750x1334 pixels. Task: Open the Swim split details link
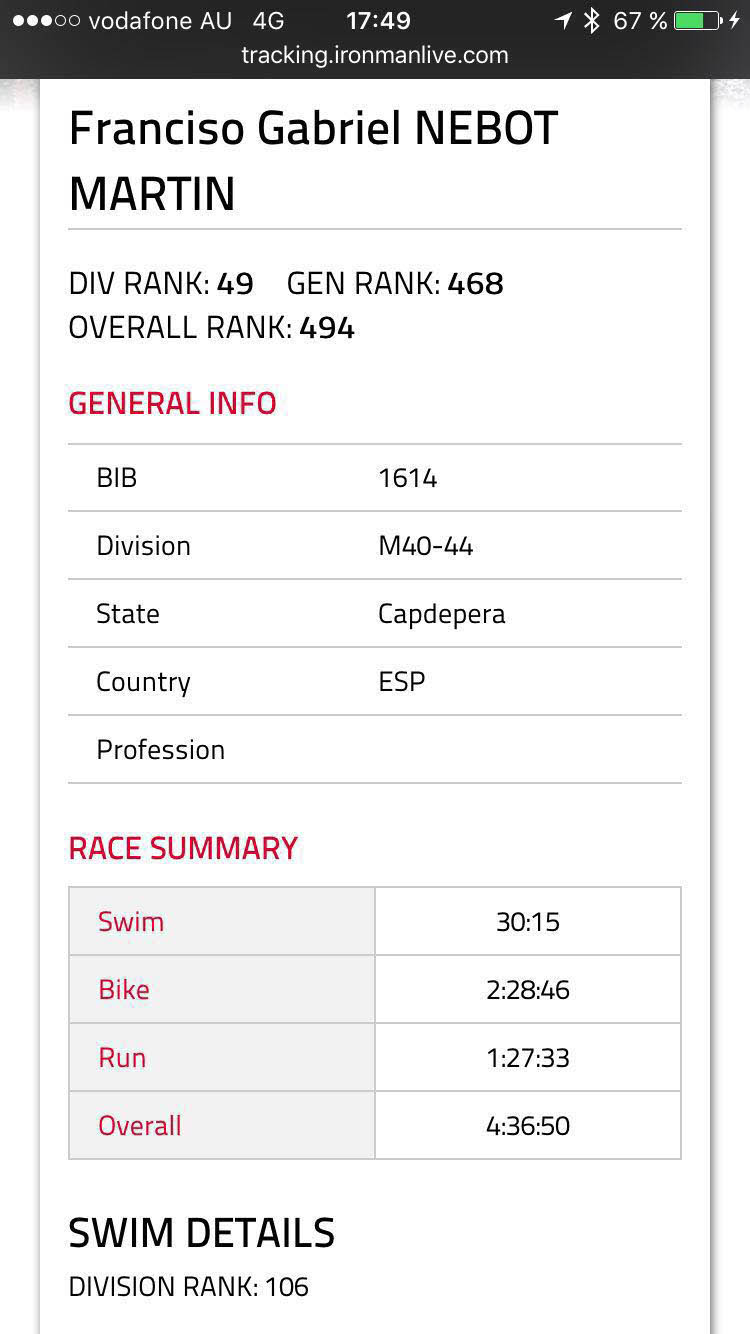(131, 922)
